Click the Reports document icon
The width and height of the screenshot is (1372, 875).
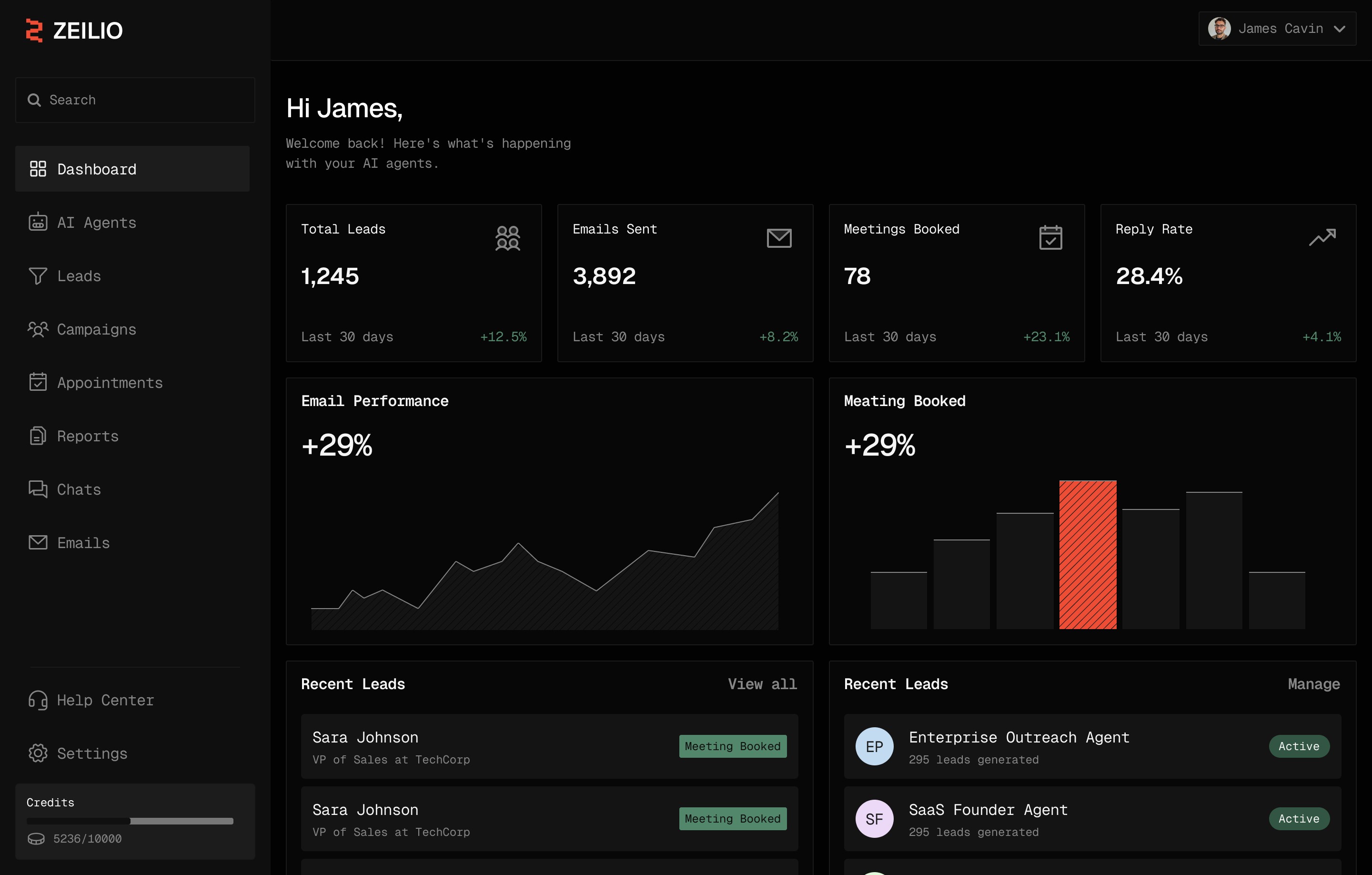[x=38, y=436]
